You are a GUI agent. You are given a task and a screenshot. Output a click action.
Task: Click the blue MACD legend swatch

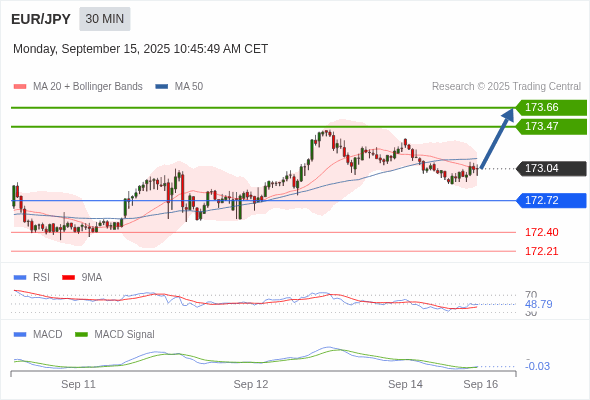pos(20,335)
